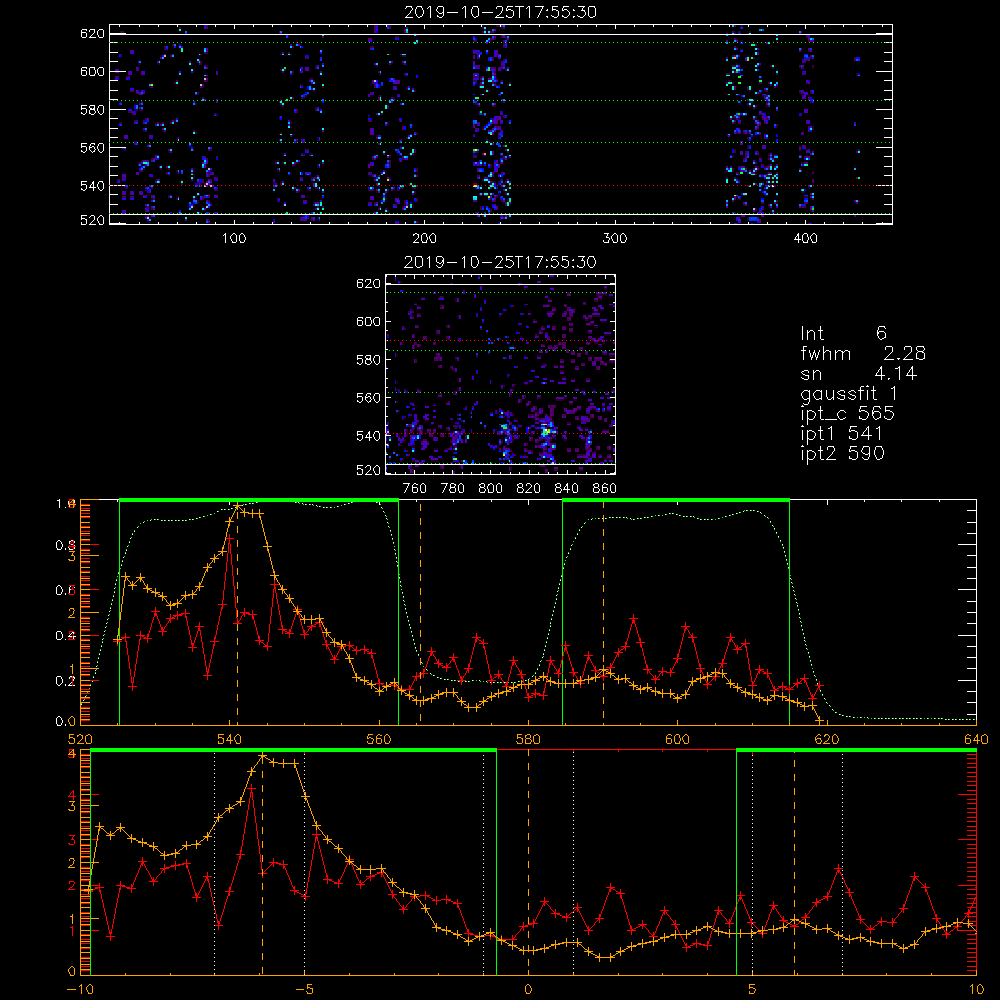Click the bright cyan spot in middle image
1000x1000 pixels.
(545, 431)
